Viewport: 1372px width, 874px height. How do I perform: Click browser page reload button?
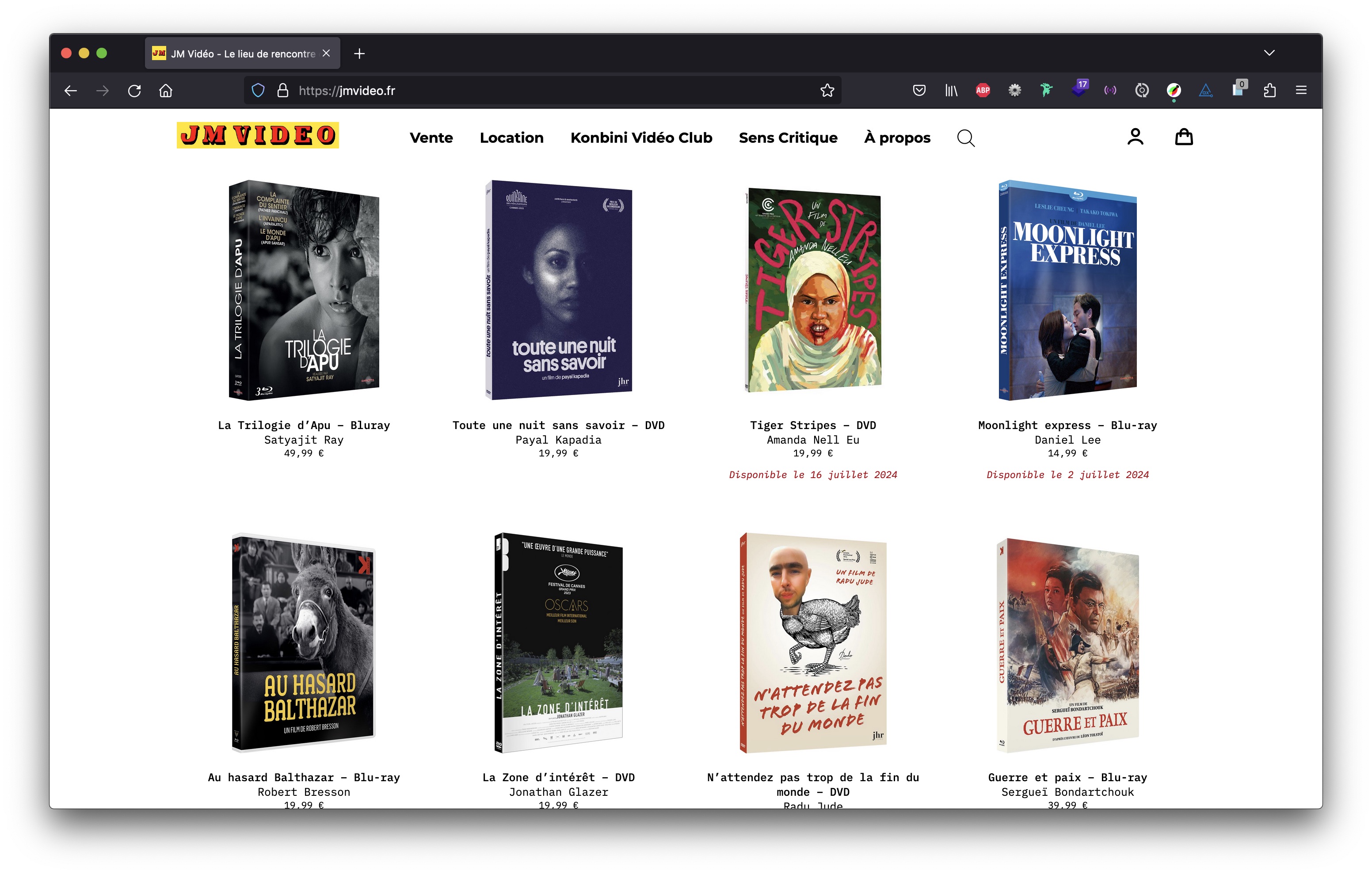coord(135,89)
